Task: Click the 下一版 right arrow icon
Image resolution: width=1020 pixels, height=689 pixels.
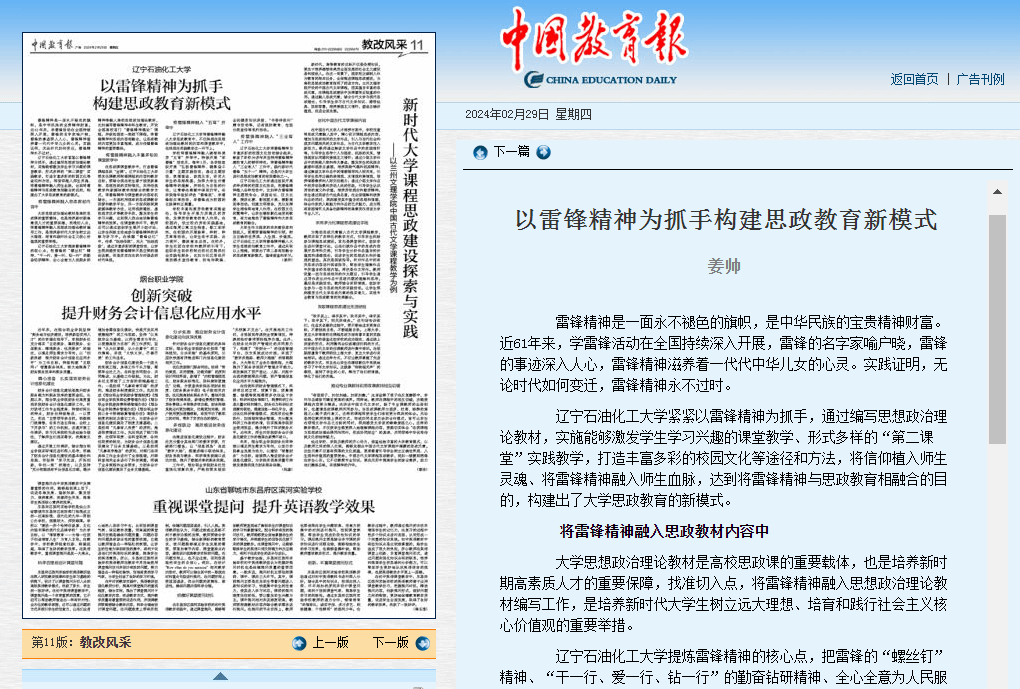Action: point(423,643)
